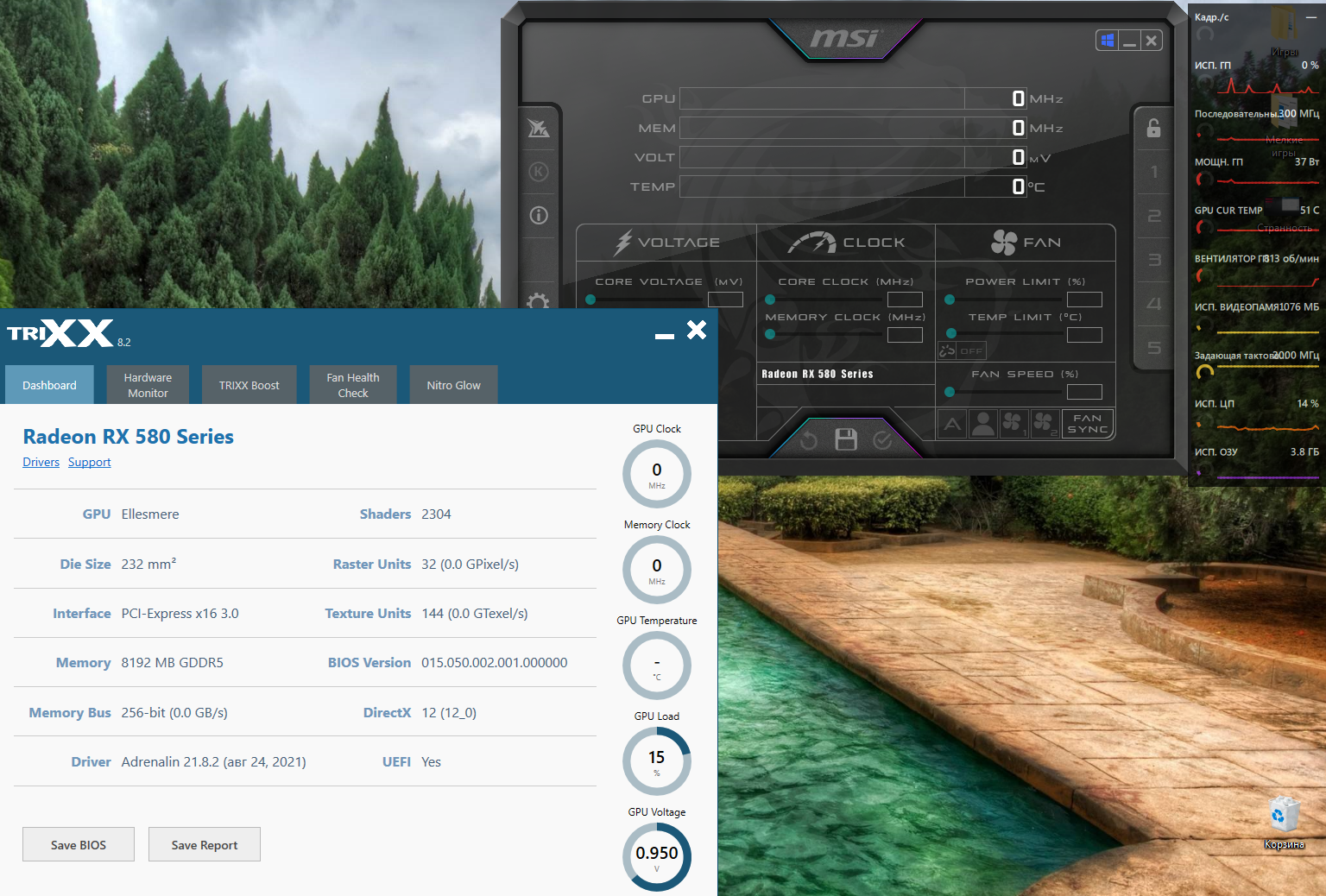1326x896 pixels.
Task: Click the Fan header icon
Action: (1004, 243)
